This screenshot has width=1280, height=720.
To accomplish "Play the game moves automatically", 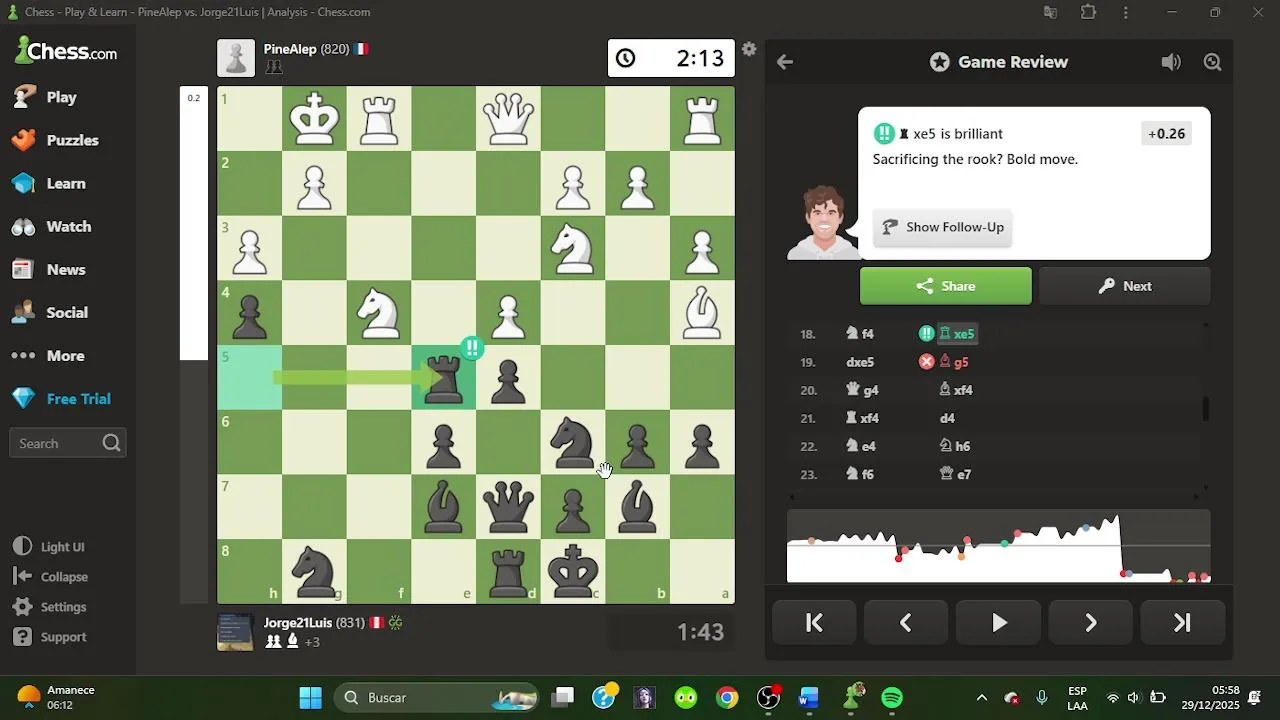I will coord(999,623).
